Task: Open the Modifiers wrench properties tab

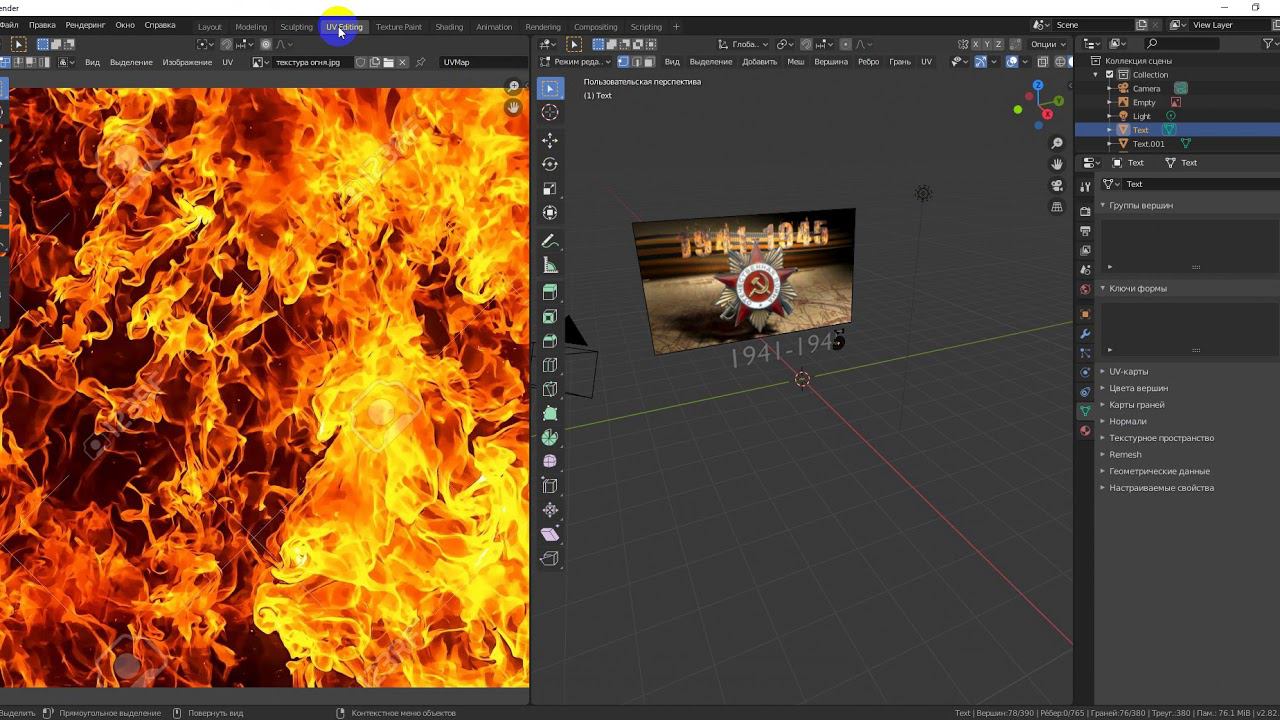Action: pyautogui.click(x=1085, y=333)
